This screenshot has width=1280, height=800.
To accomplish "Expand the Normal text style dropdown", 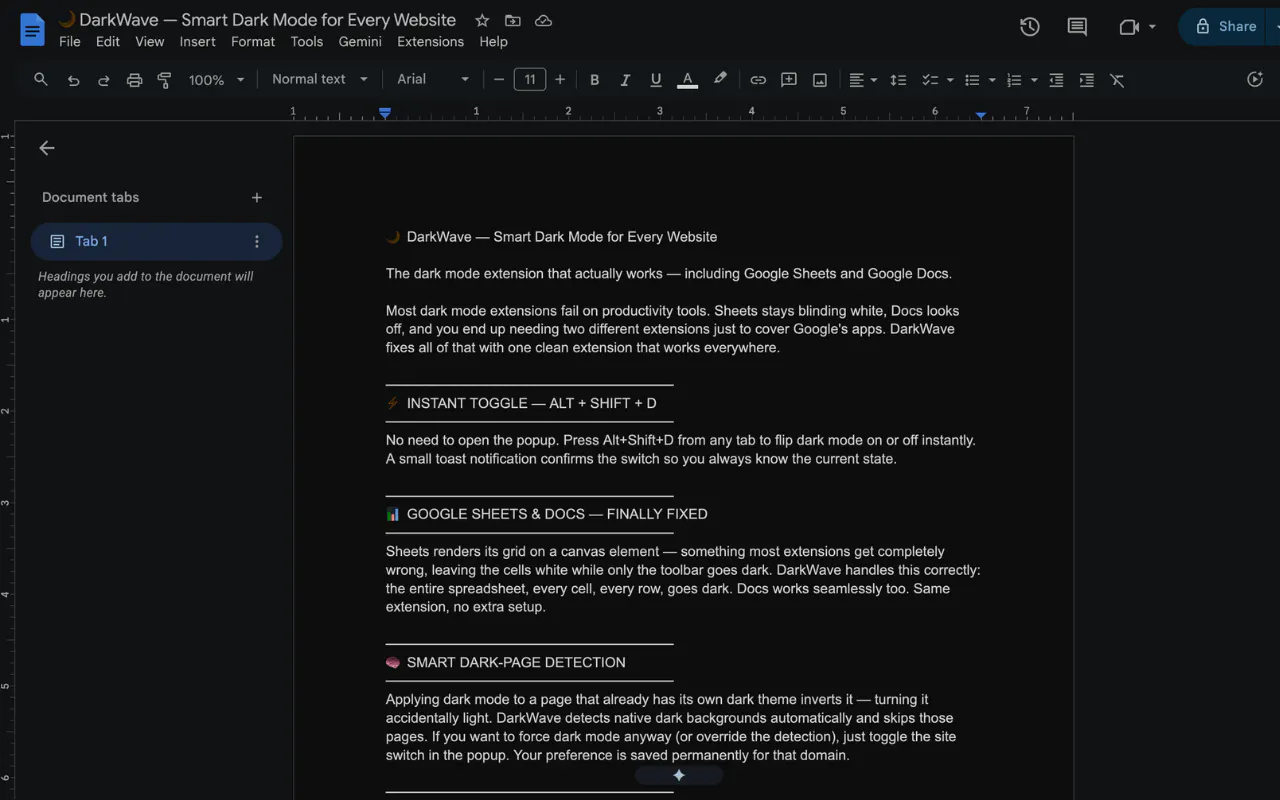I will point(320,79).
